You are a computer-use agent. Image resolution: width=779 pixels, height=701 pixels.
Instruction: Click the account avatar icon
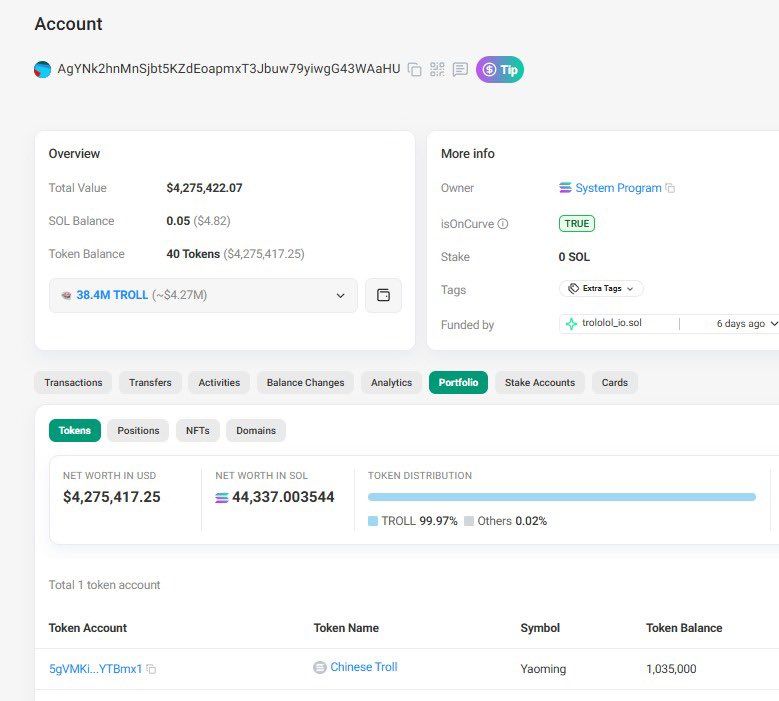point(42,70)
